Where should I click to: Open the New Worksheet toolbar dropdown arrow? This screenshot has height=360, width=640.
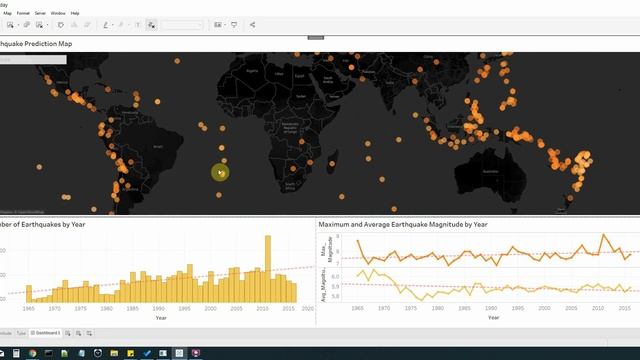coord(18,25)
